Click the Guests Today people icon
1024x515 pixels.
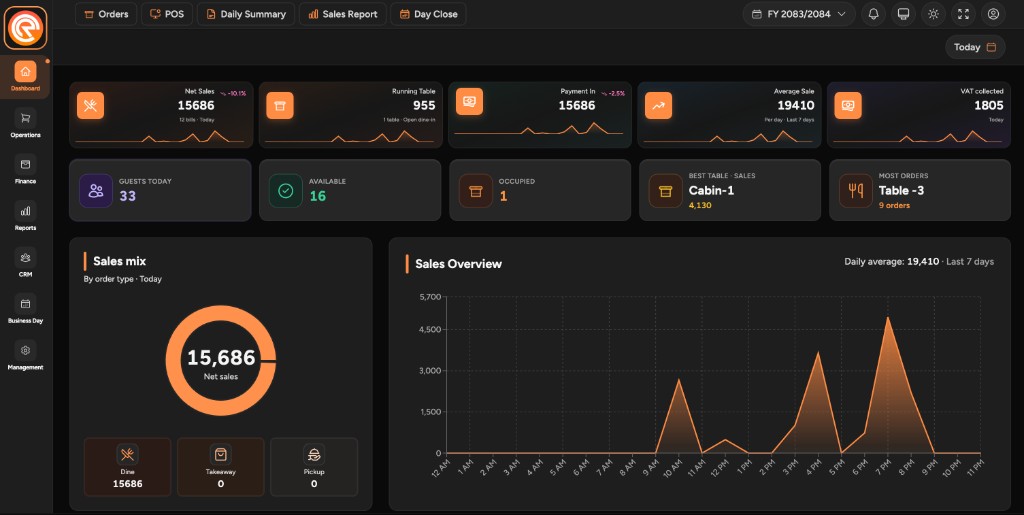pyautogui.click(x=96, y=191)
